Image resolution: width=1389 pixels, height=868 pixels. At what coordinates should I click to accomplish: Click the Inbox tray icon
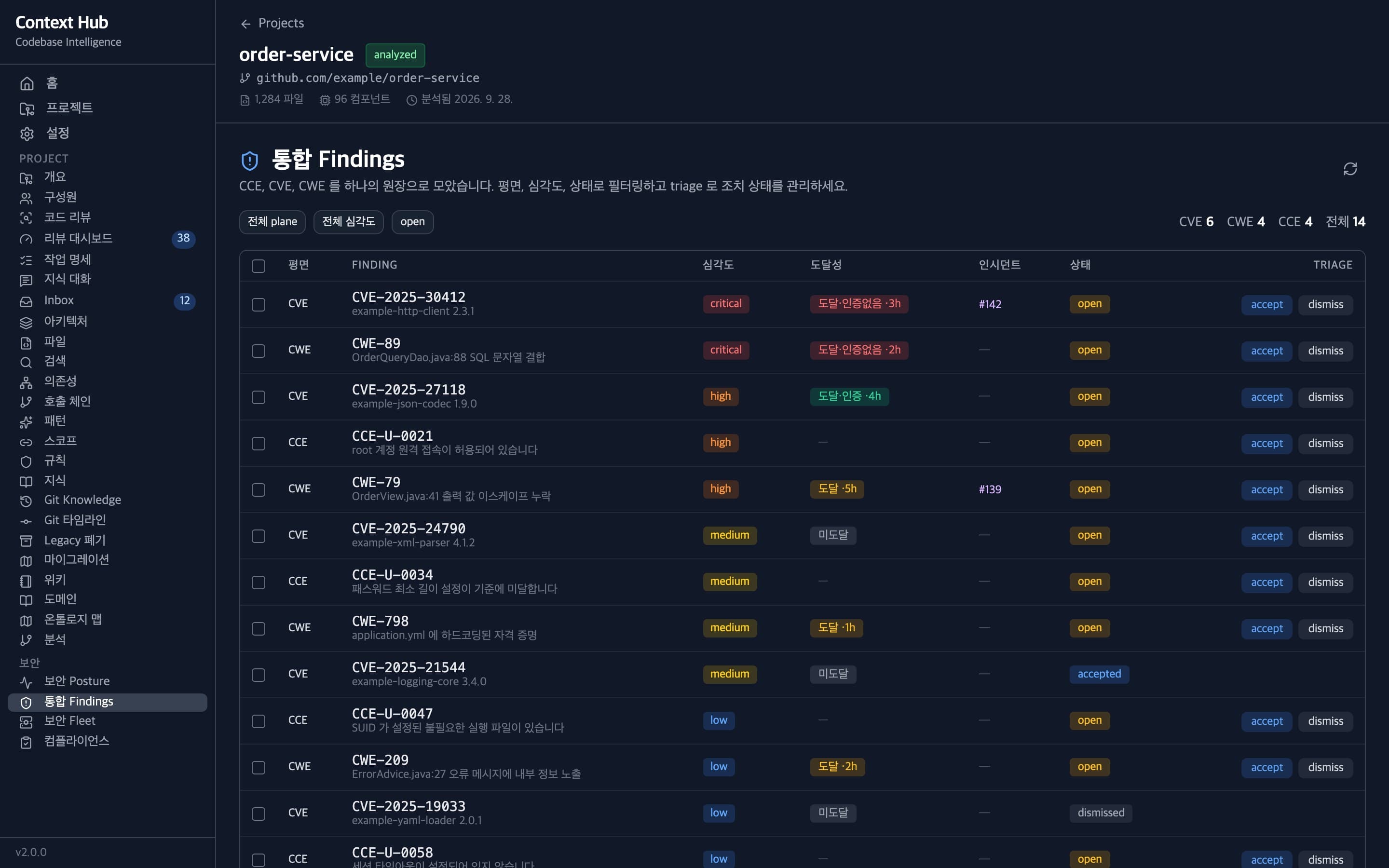click(x=26, y=301)
